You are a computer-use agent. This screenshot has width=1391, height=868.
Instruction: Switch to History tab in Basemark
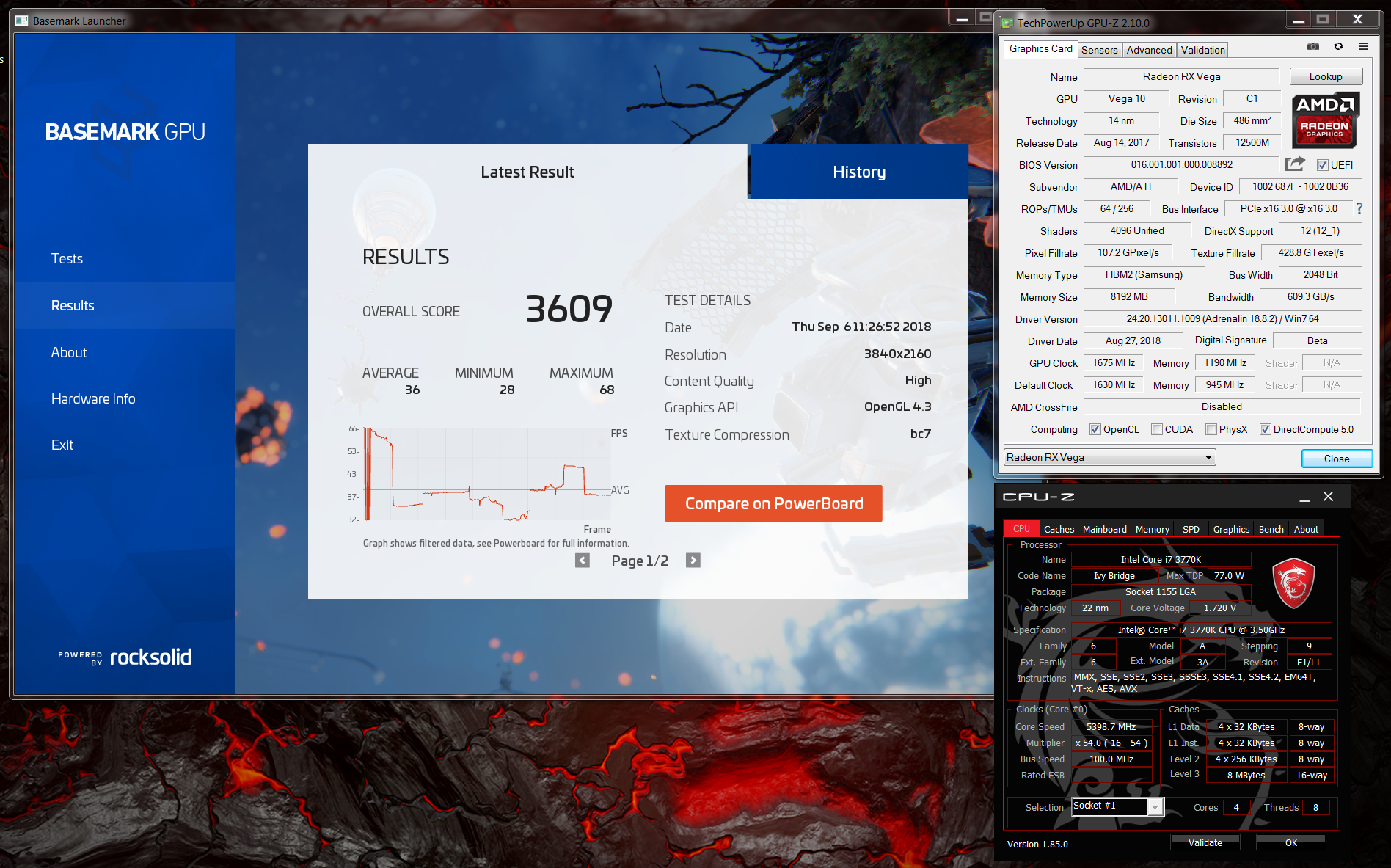[x=858, y=172]
